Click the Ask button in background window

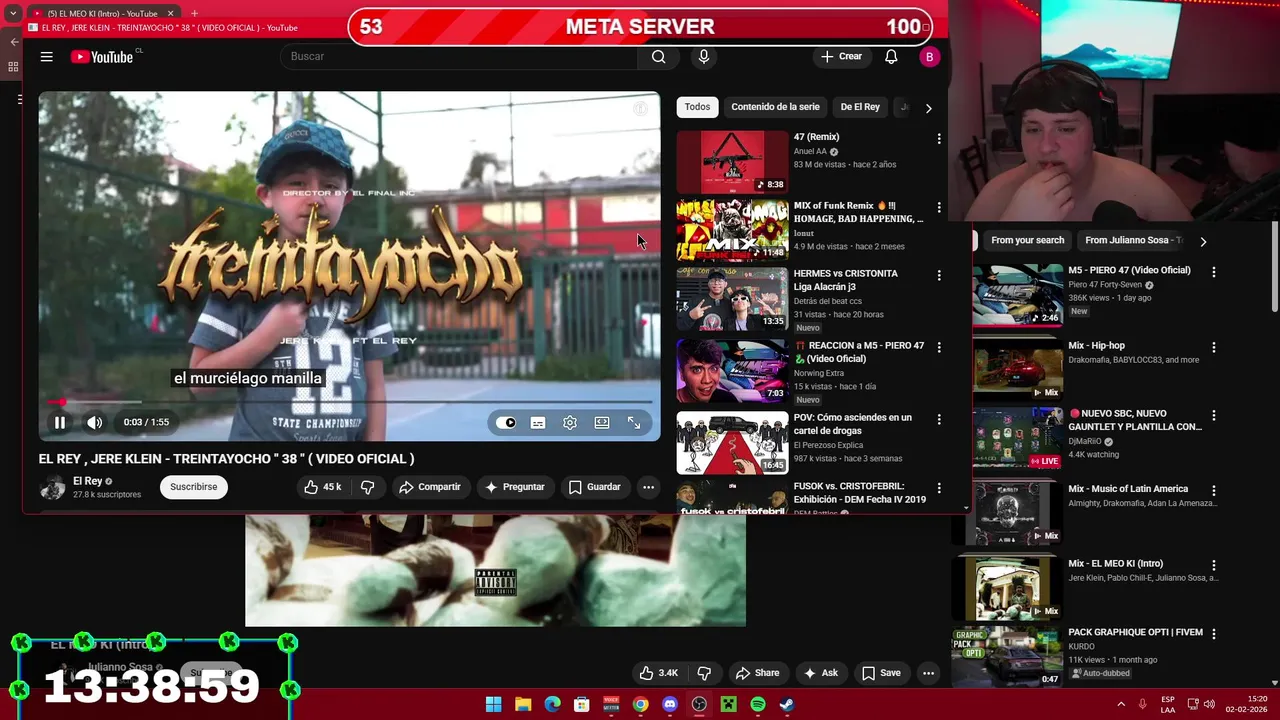point(820,673)
